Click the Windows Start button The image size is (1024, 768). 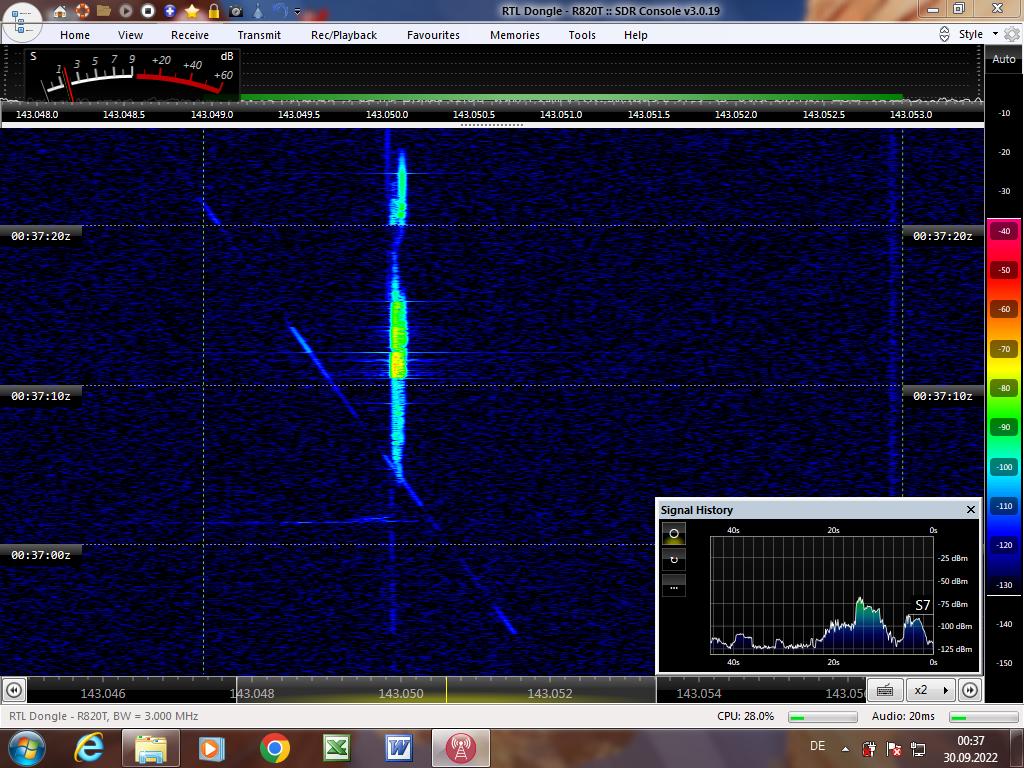tap(26, 748)
